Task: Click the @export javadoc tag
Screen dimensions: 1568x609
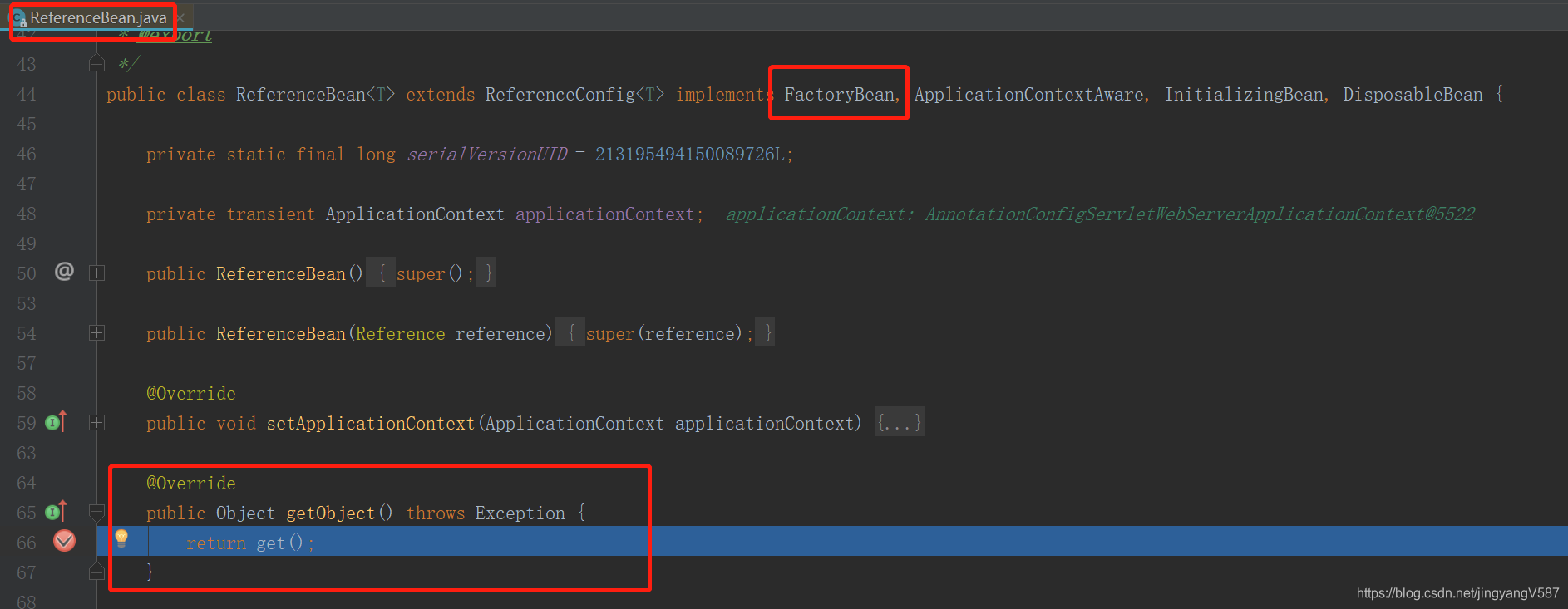Action: (175, 35)
